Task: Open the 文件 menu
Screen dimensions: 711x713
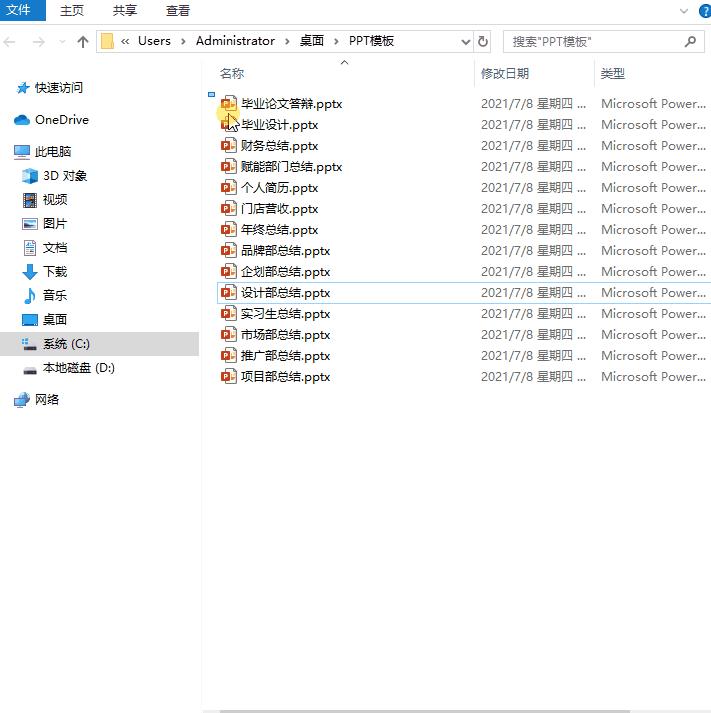Action: pyautogui.click(x=19, y=11)
